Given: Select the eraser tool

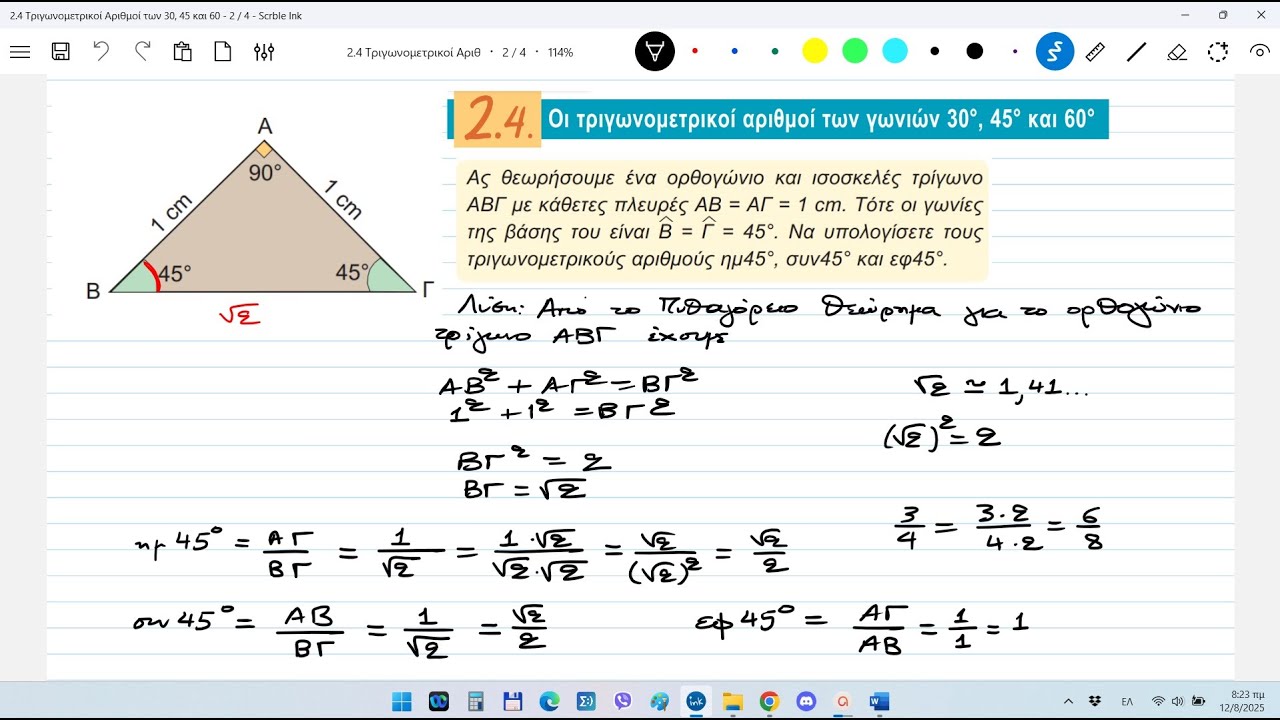Looking at the screenshot, I should coord(1177,52).
